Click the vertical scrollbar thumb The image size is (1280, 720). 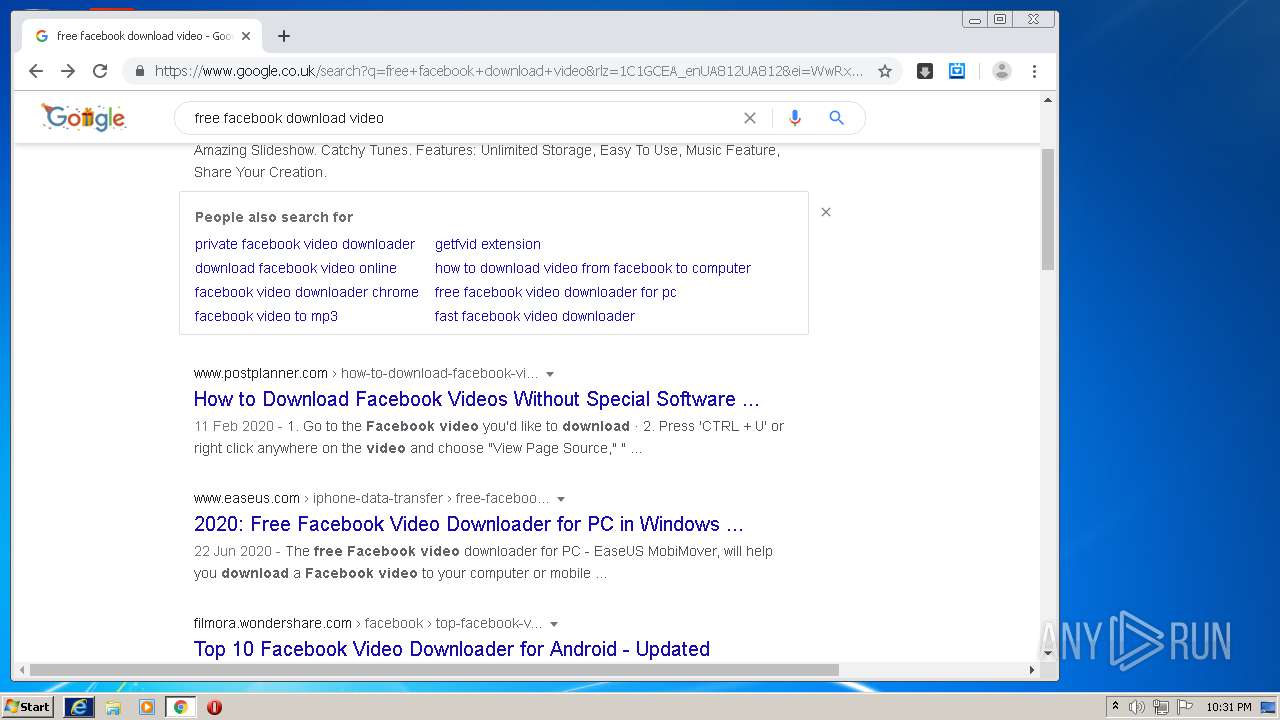[1048, 210]
